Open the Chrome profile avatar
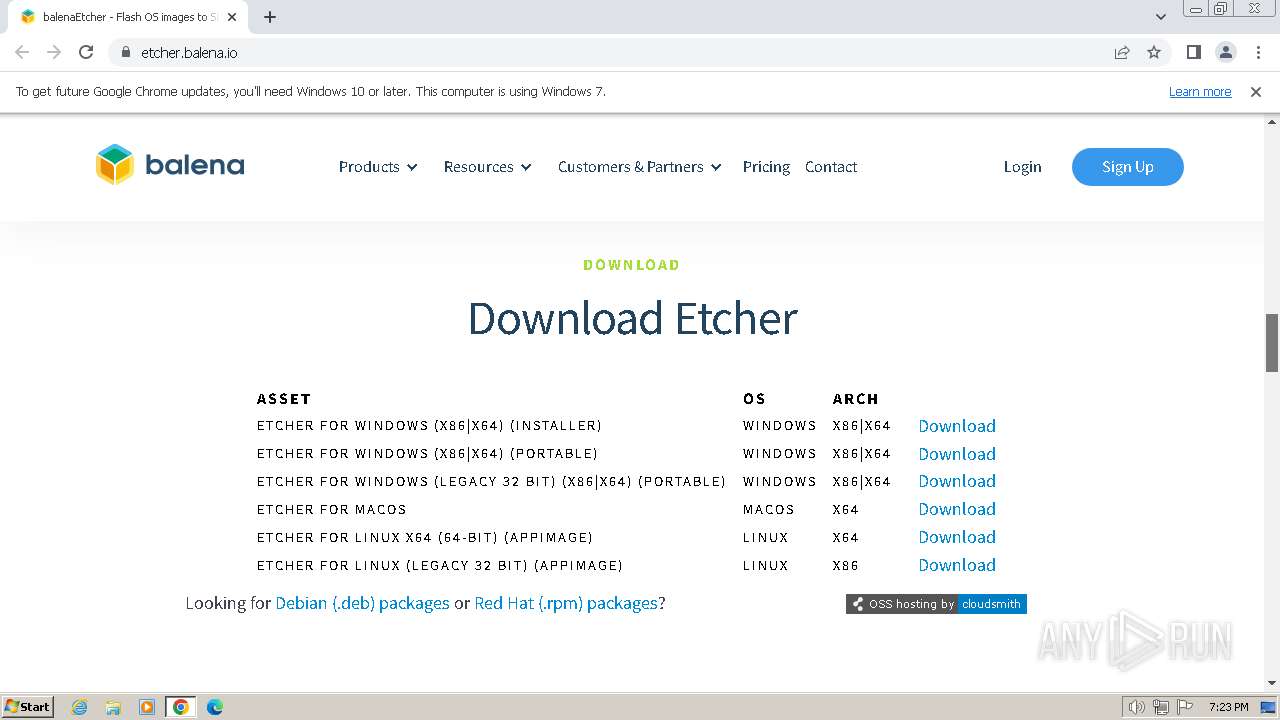 pyautogui.click(x=1226, y=52)
